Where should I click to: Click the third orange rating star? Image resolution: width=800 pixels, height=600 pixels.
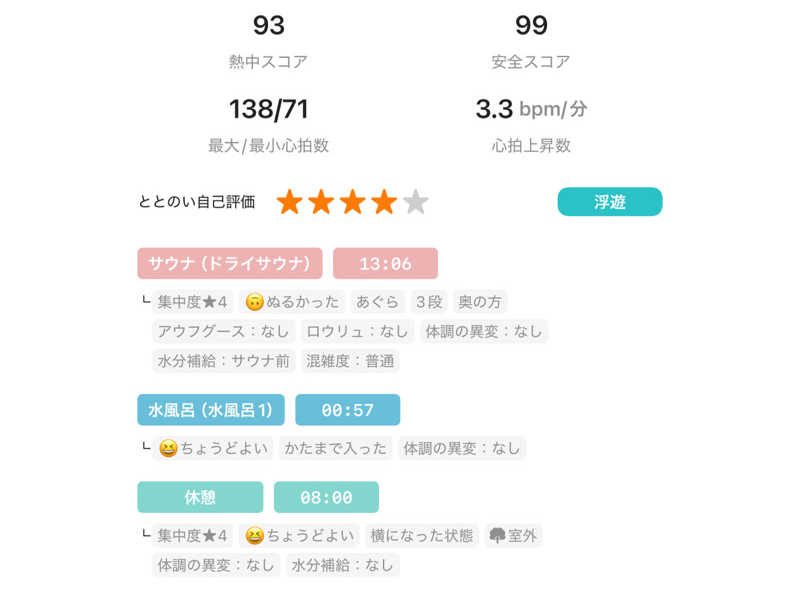point(353,202)
